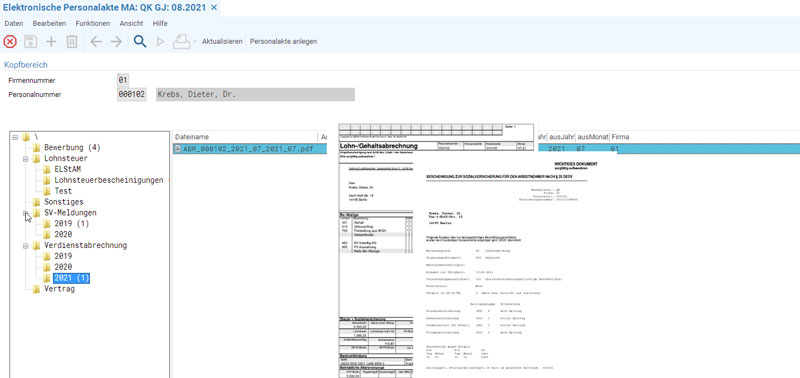Open the Bearbeiten menu

49,23
